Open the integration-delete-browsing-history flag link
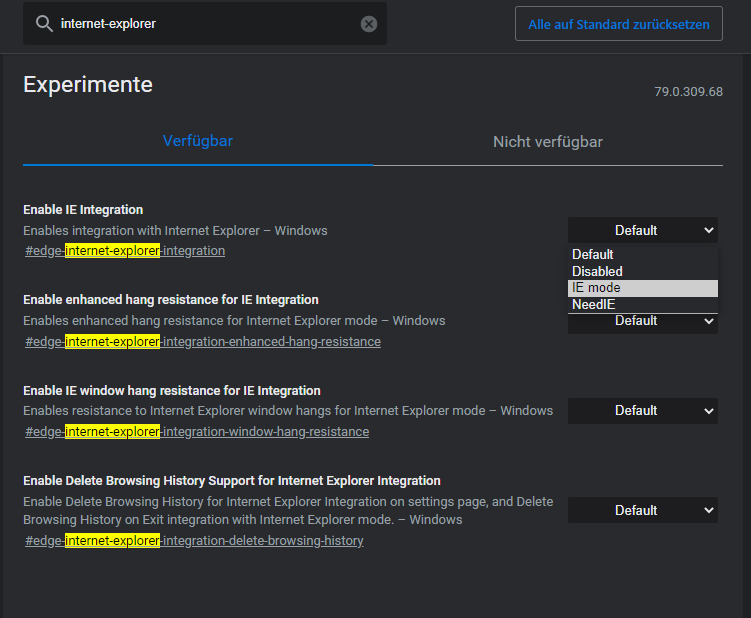This screenshot has height=618, width=751. [194, 541]
